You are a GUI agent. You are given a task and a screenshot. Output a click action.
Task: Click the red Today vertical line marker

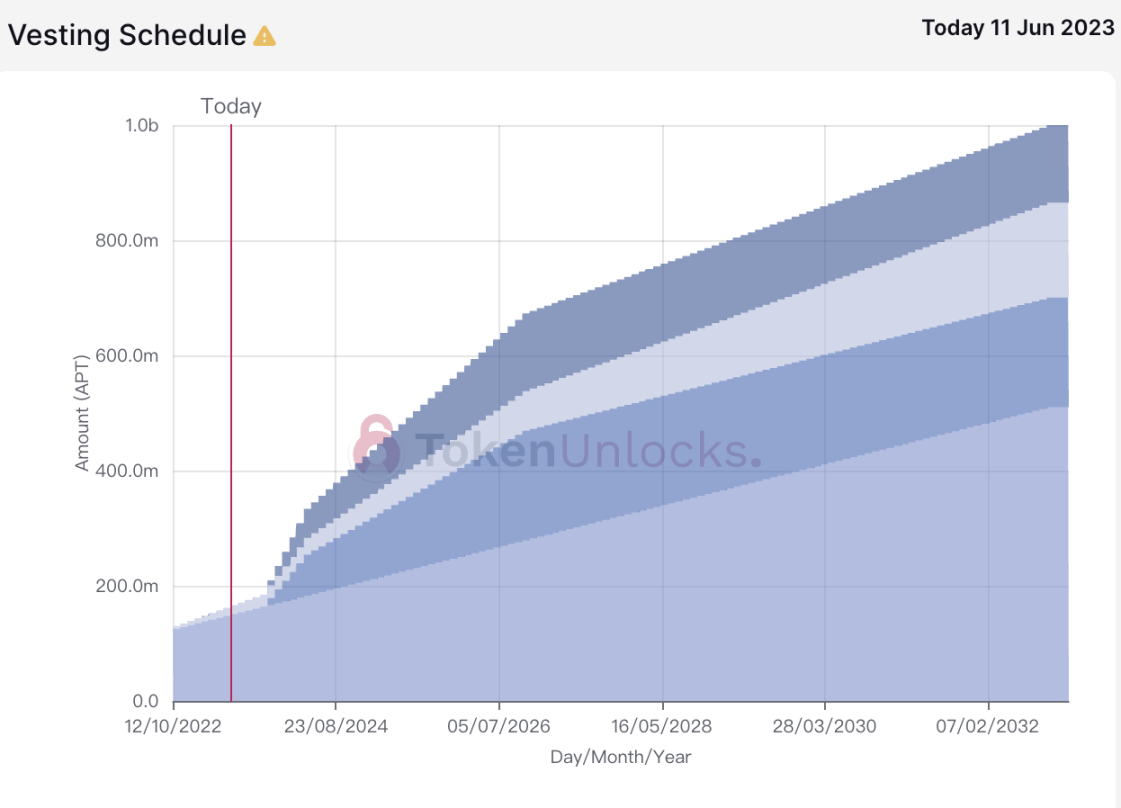click(x=231, y=413)
